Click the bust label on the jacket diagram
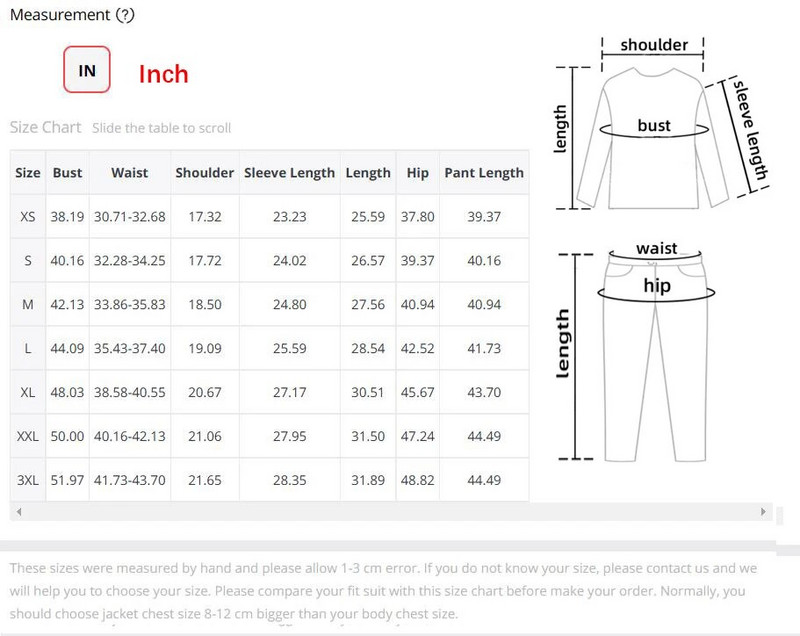Screen dimensions: 800x636 (x=654, y=126)
